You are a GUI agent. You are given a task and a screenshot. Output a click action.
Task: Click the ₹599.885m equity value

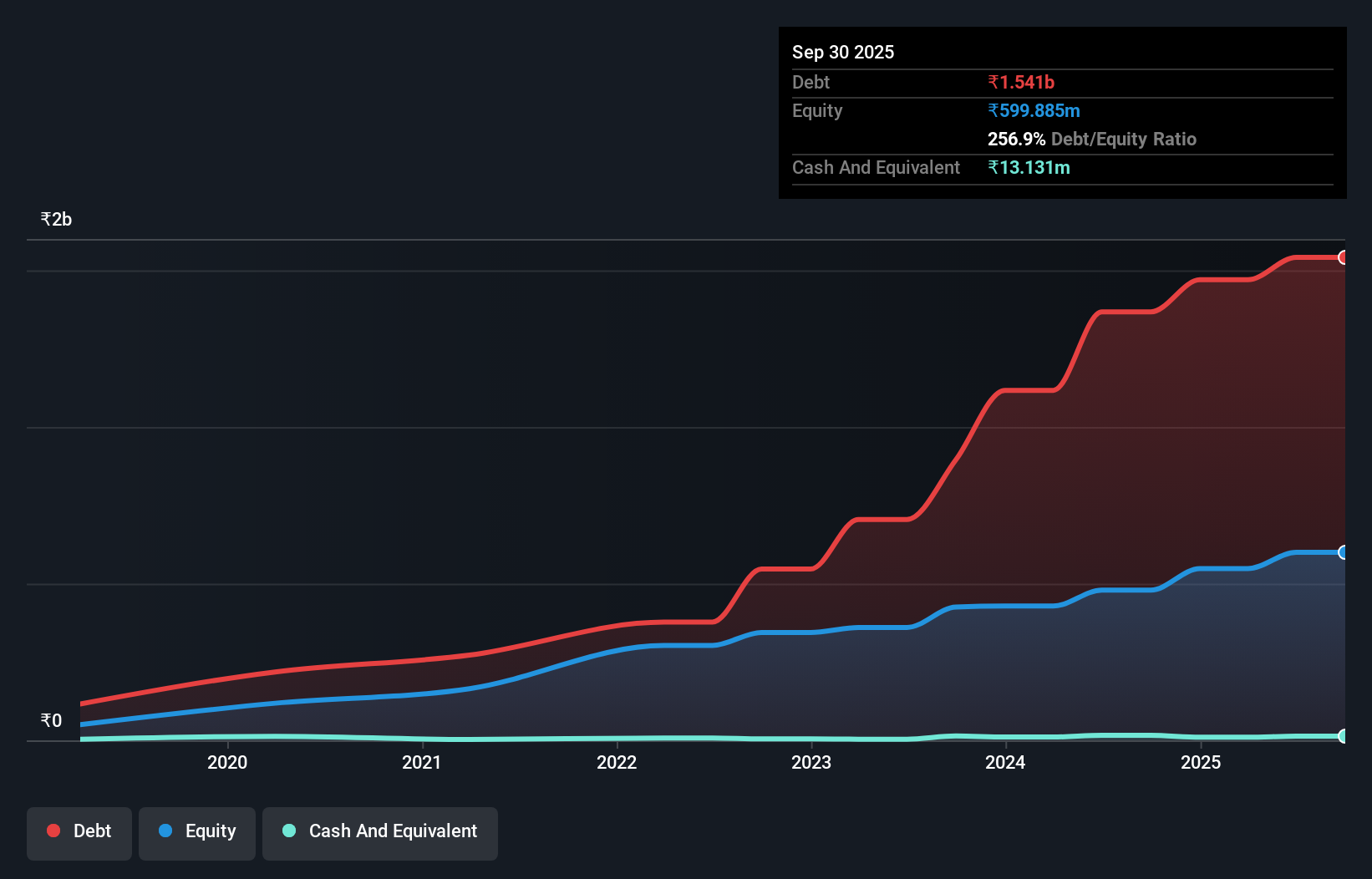click(1034, 110)
